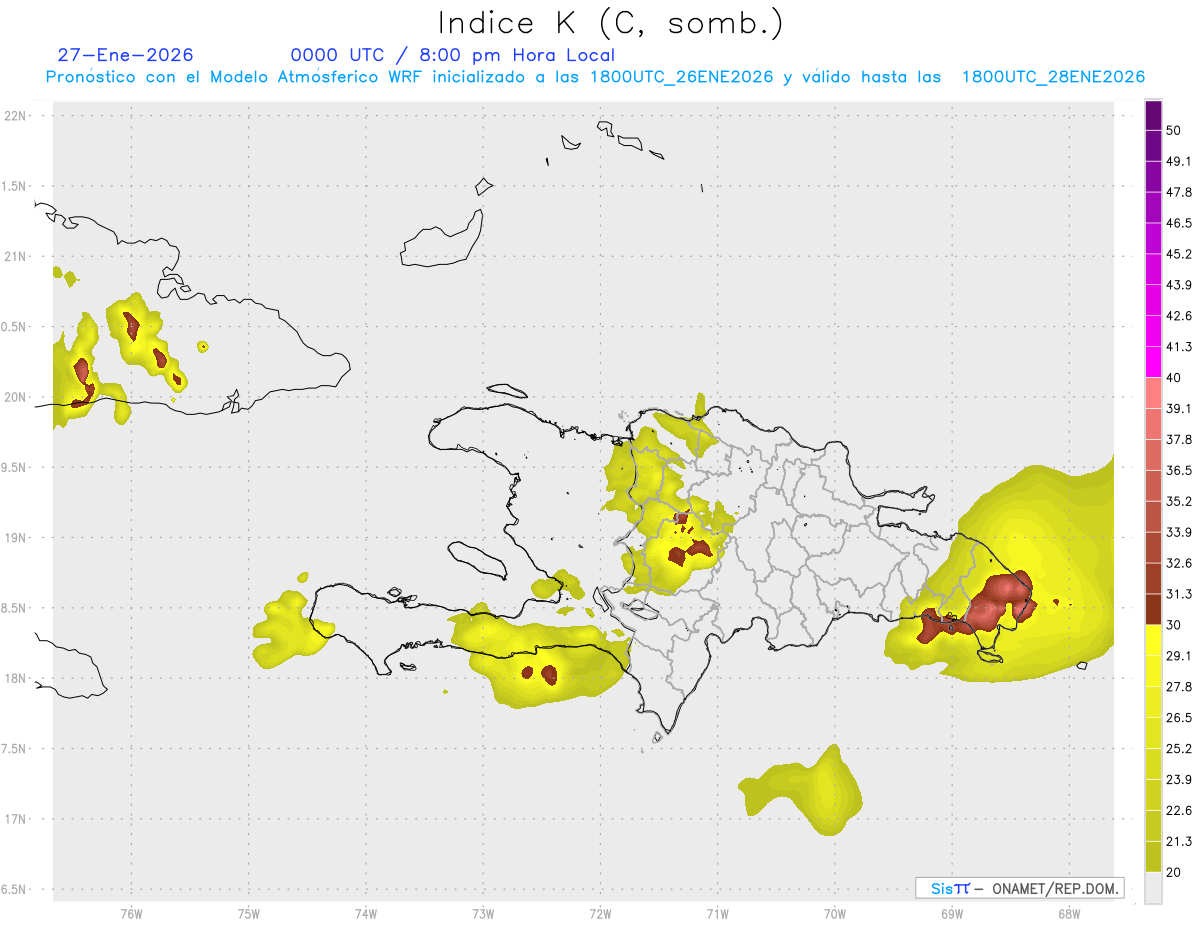Click the "76W" longitude axis label
This screenshot has height=927, width=1200.
131,913
